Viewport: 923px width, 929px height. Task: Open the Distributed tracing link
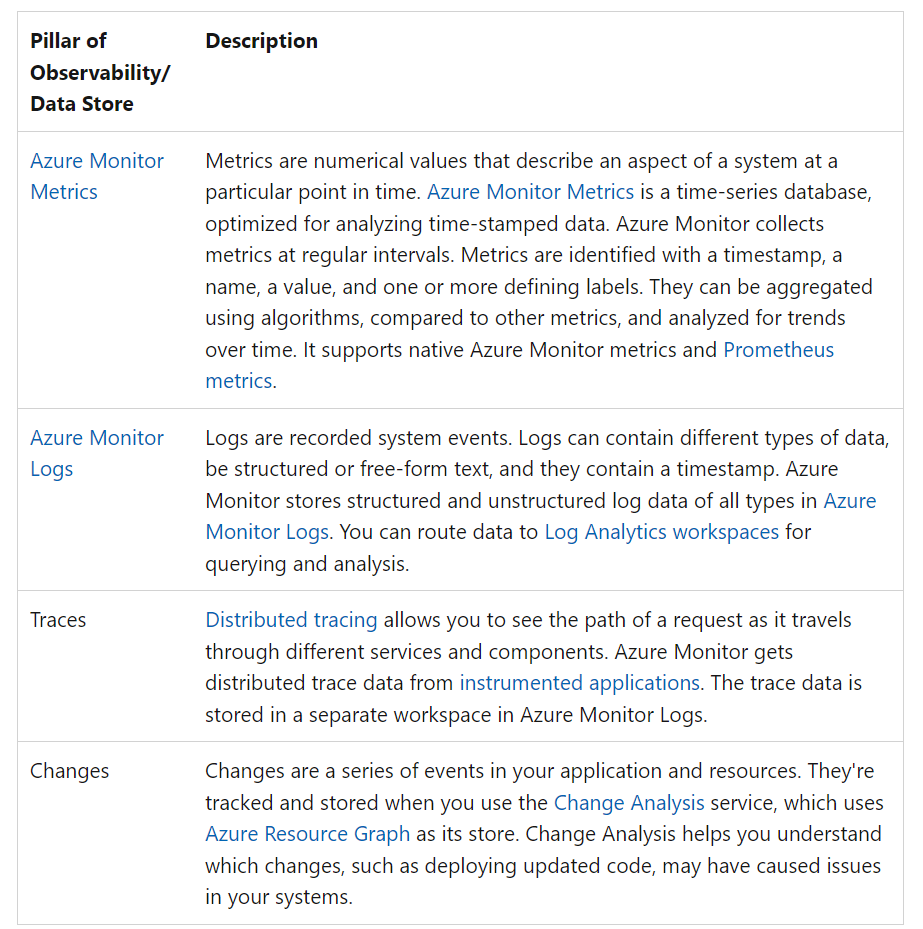click(291, 620)
